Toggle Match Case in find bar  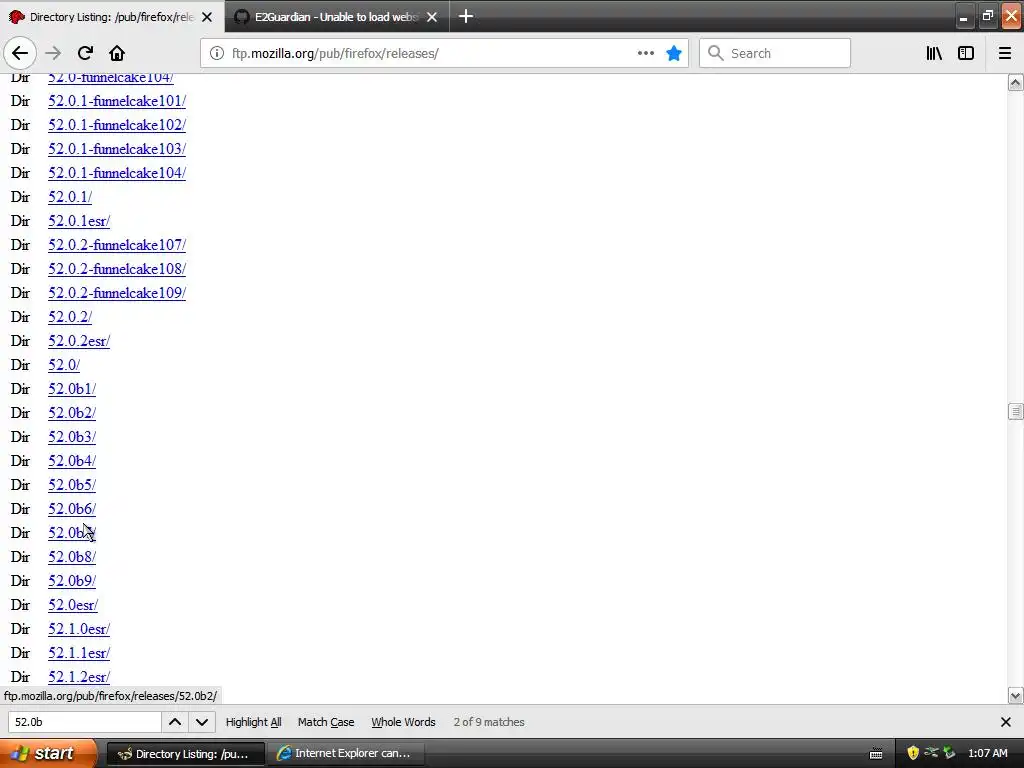click(x=326, y=722)
